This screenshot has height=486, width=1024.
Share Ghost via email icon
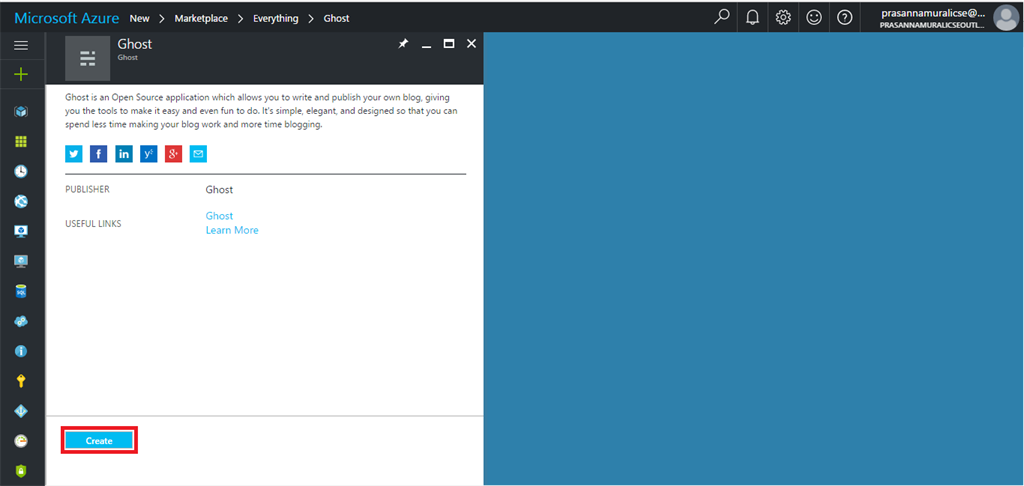199,154
